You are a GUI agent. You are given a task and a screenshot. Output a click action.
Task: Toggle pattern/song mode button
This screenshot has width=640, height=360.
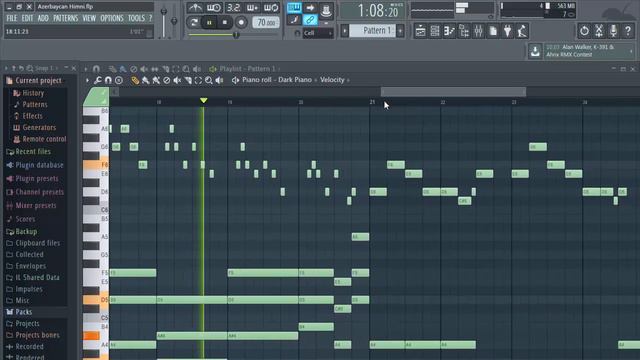(194, 22)
